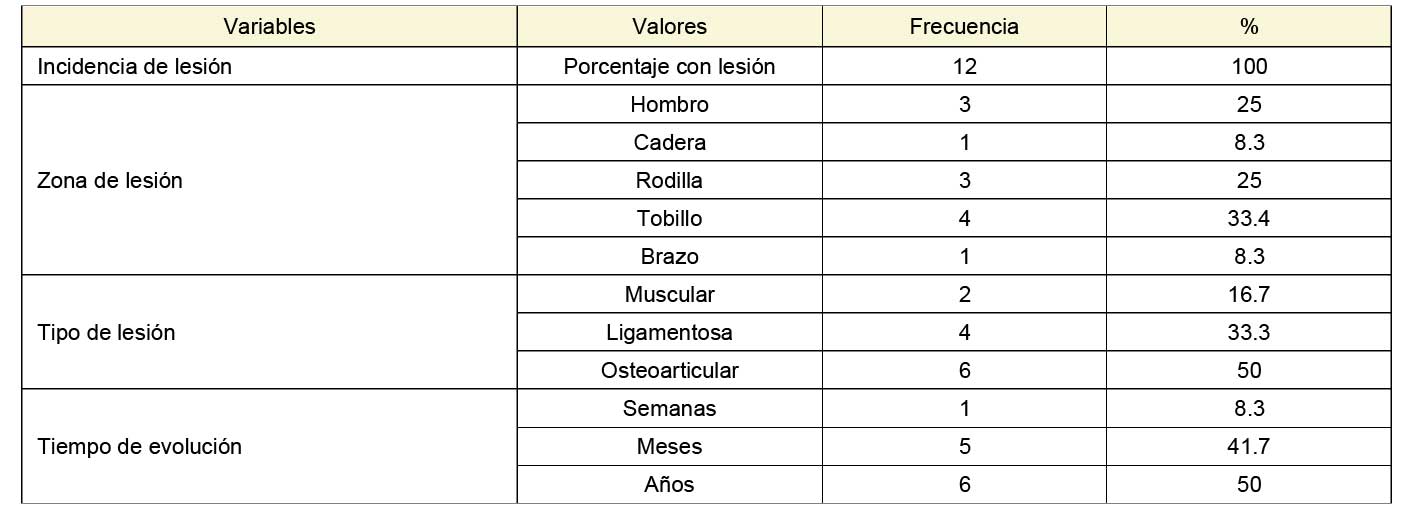Click the Variables column header
The height and width of the screenshot is (513, 1409).
[269, 27]
